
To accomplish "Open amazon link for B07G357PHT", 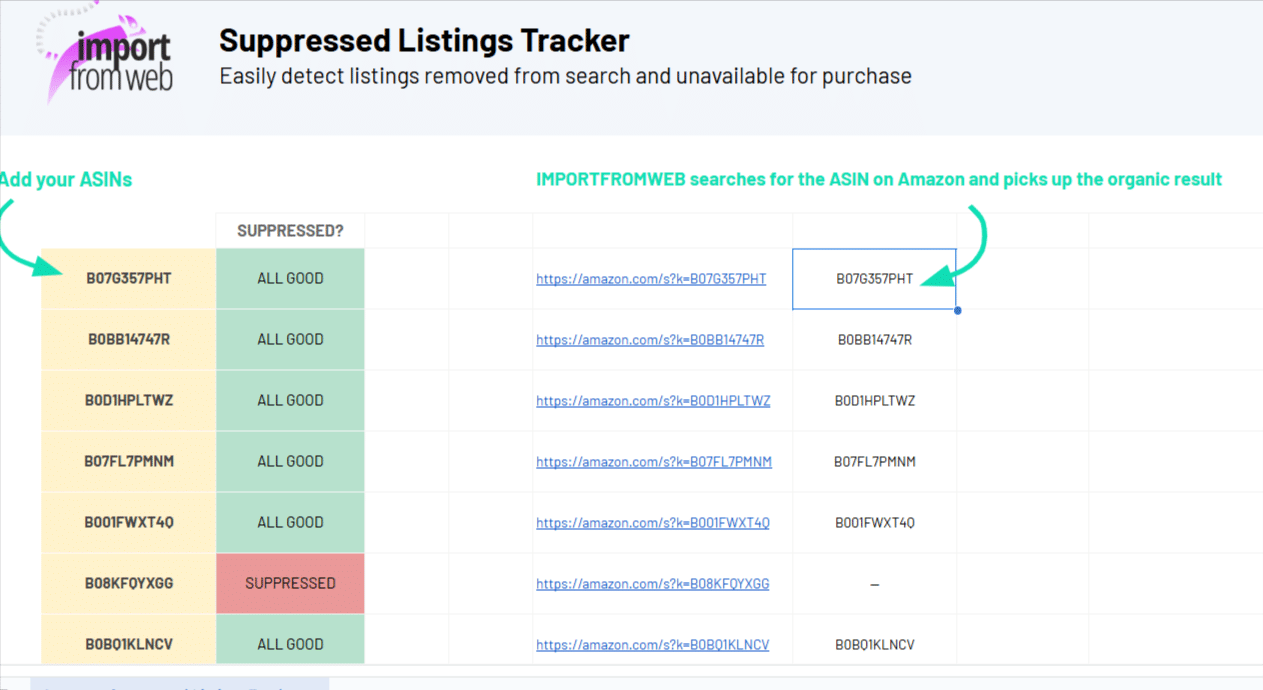I will [x=651, y=279].
